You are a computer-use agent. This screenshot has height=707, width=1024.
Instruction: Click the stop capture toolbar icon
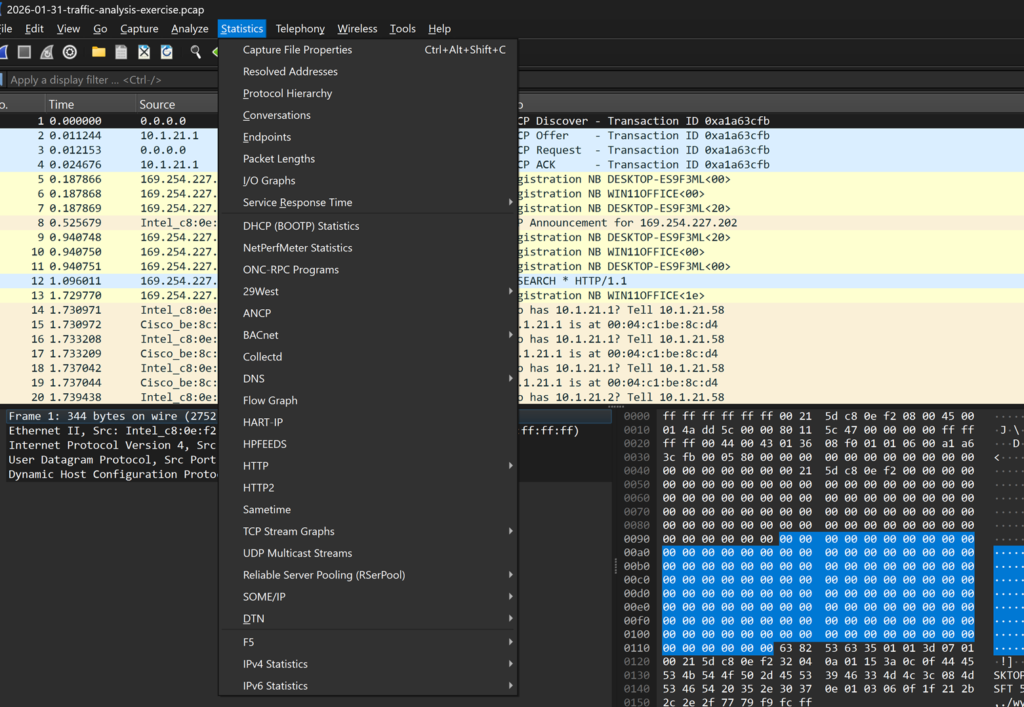coord(24,52)
